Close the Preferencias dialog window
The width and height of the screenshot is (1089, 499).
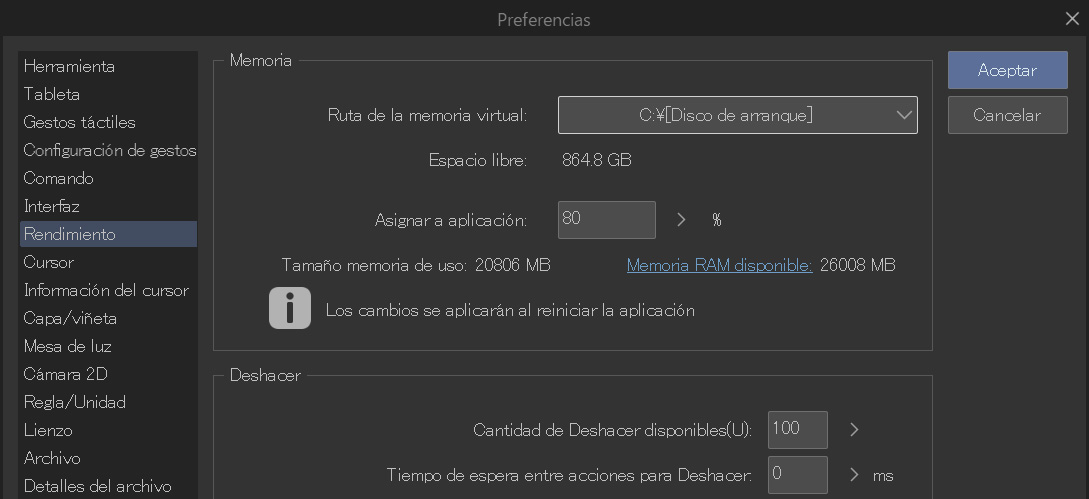(x=1072, y=18)
